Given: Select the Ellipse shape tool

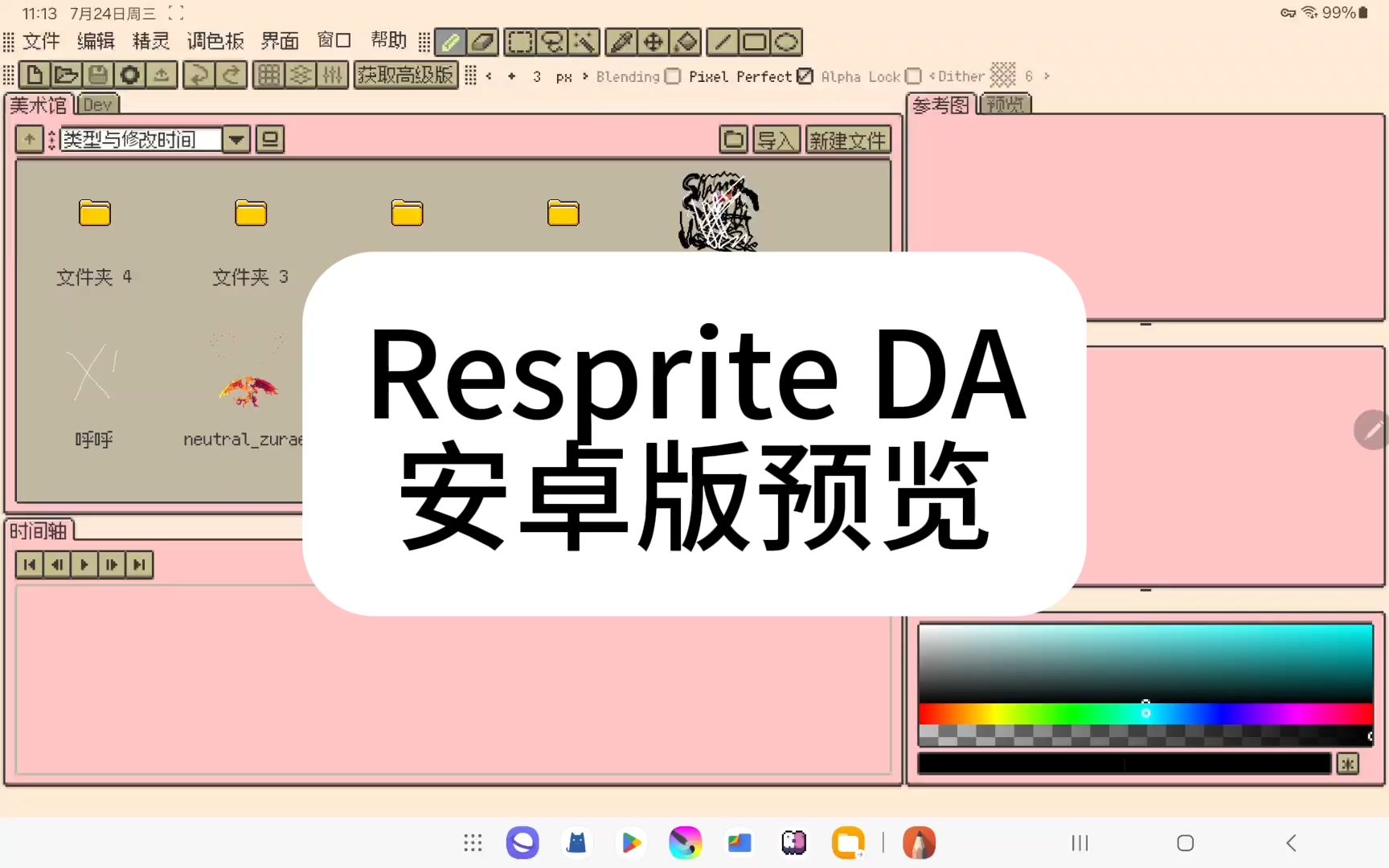Looking at the screenshot, I should coord(787,42).
